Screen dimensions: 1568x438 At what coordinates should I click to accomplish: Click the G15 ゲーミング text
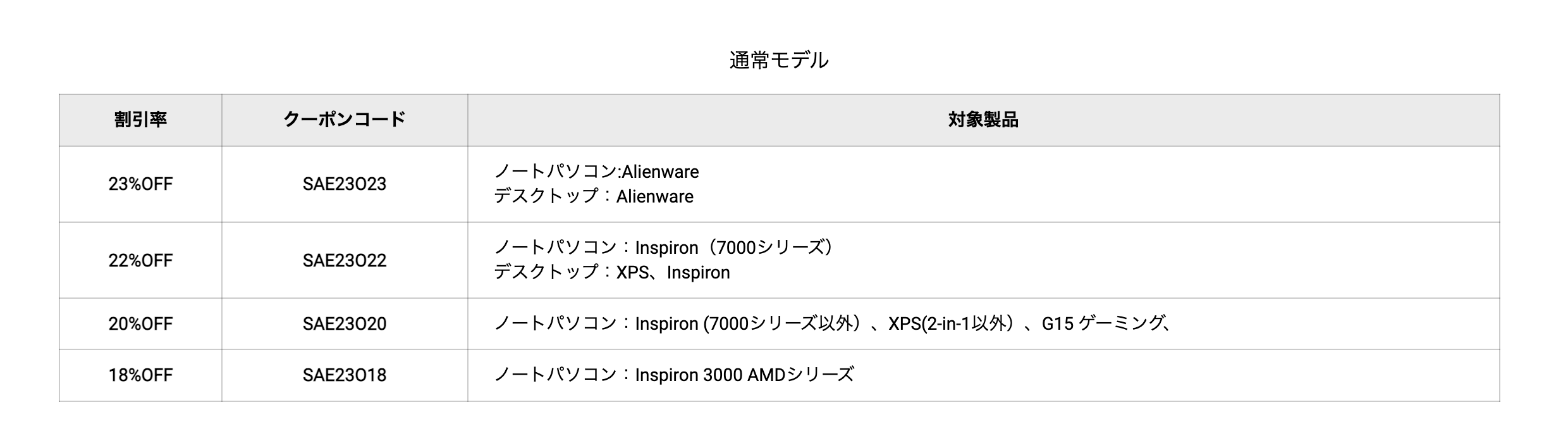1103,323
